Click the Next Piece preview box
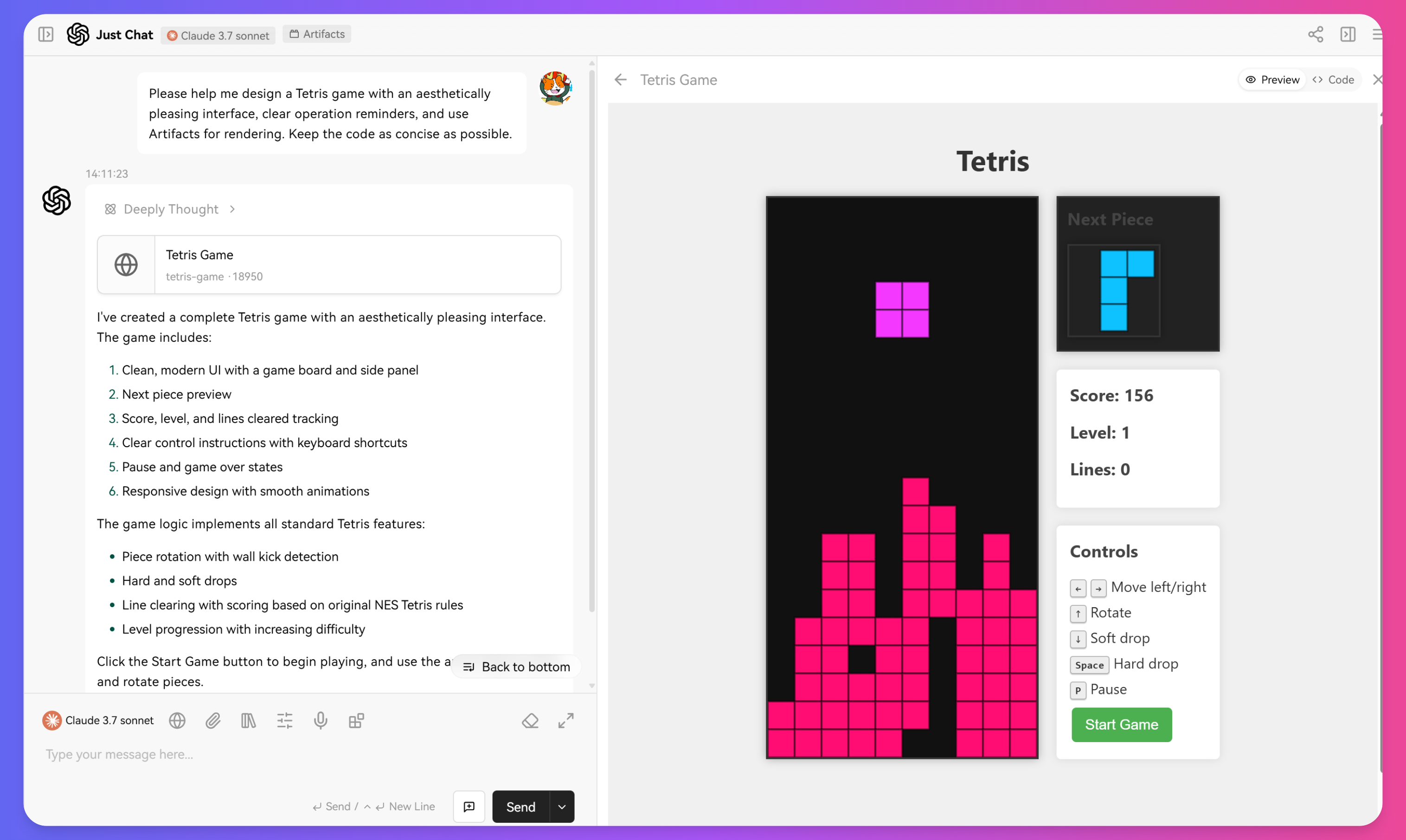The height and width of the screenshot is (840, 1406). pos(1114,291)
